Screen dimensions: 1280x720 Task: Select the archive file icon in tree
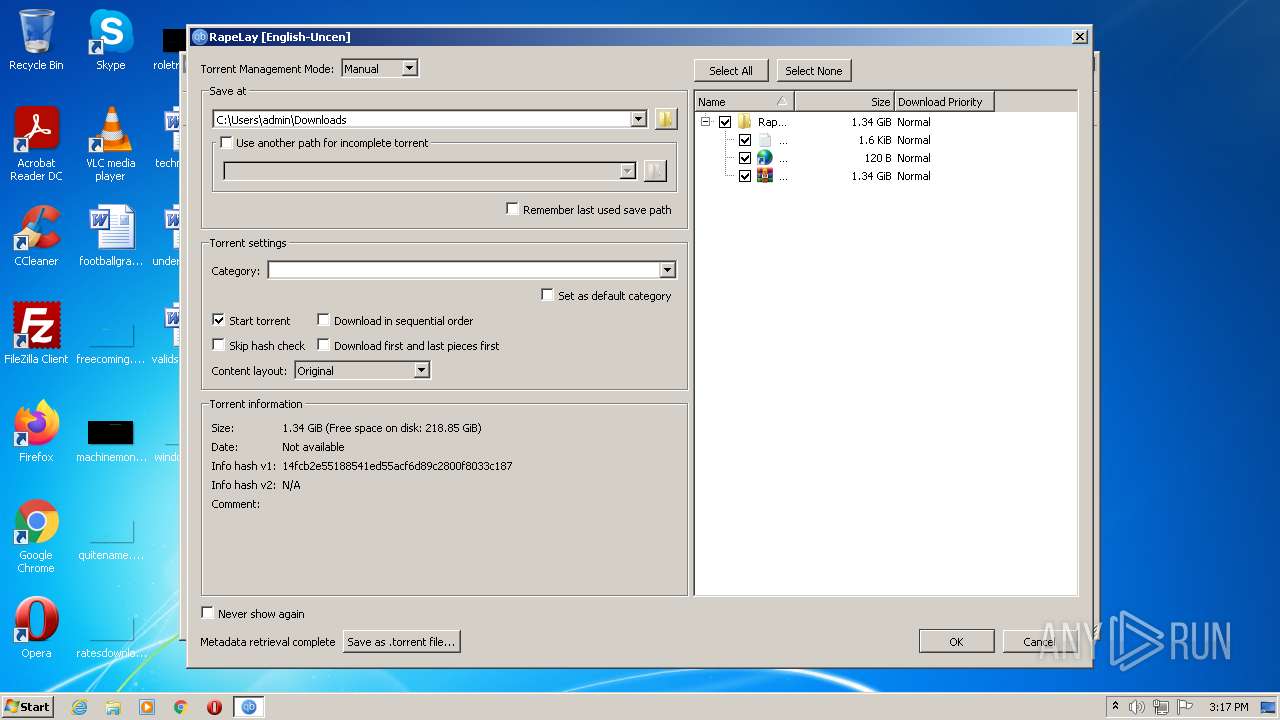(765, 176)
